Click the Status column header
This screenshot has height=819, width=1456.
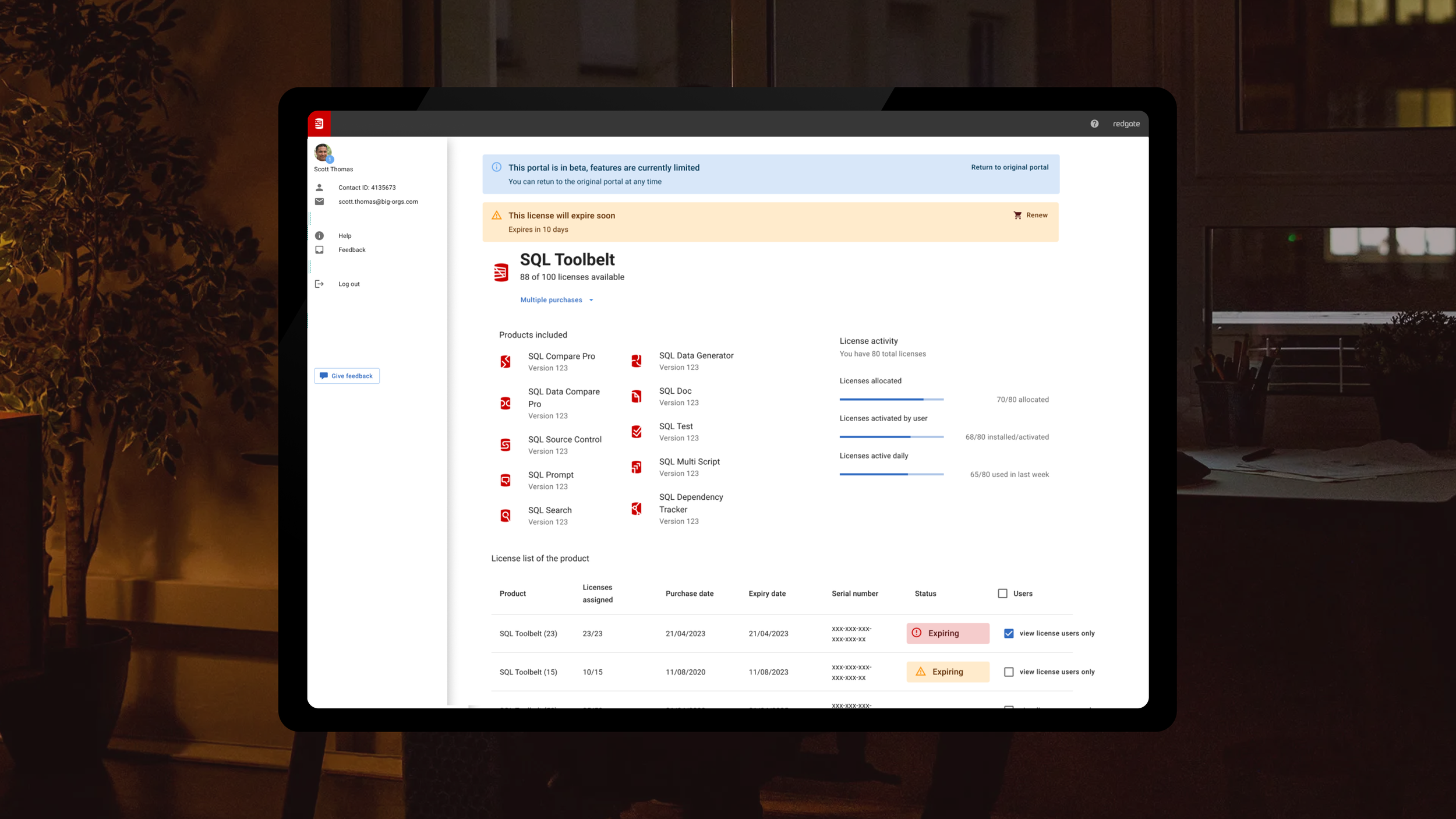(925, 594)
